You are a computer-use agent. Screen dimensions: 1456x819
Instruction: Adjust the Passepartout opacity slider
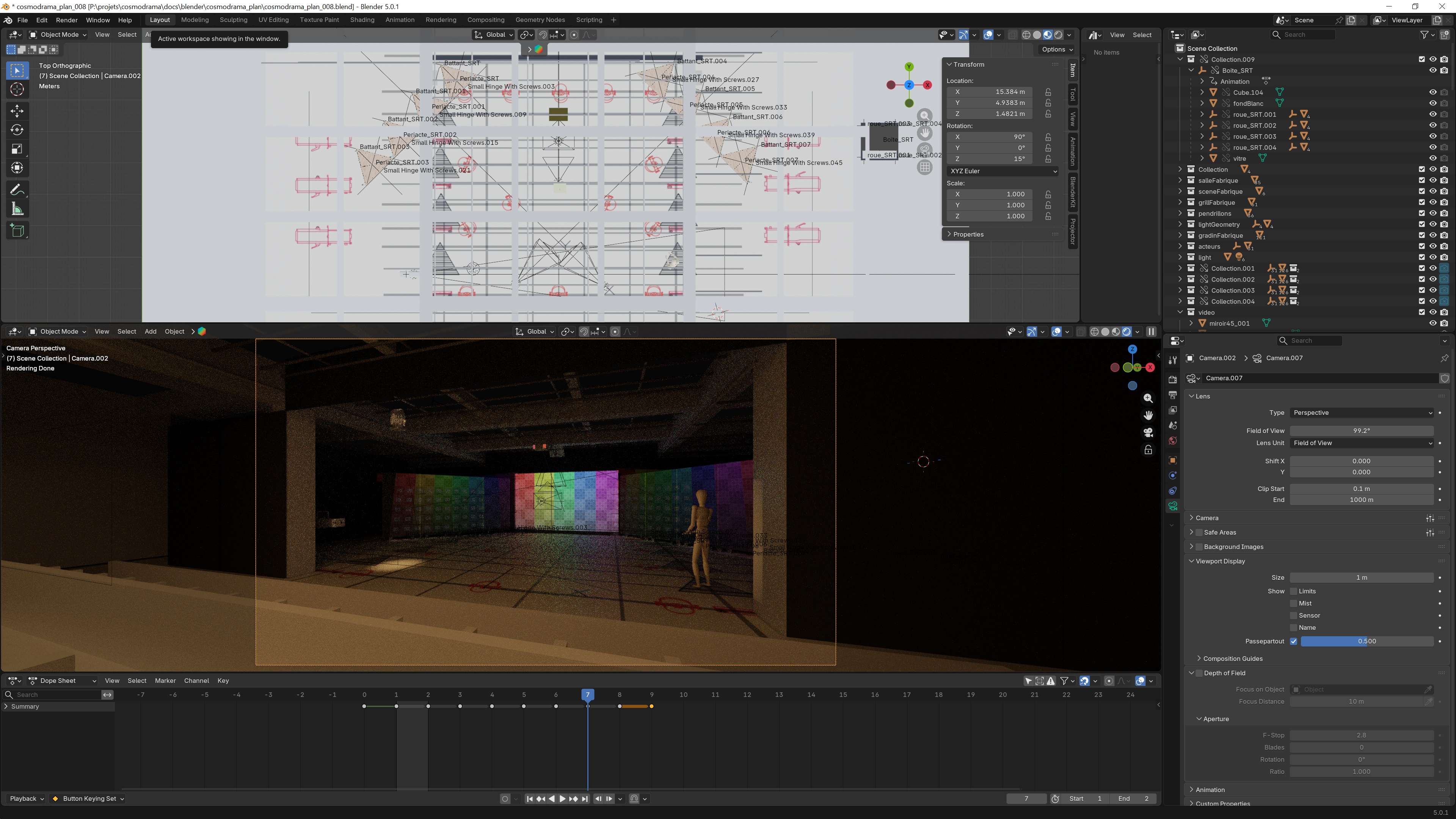1367,641
